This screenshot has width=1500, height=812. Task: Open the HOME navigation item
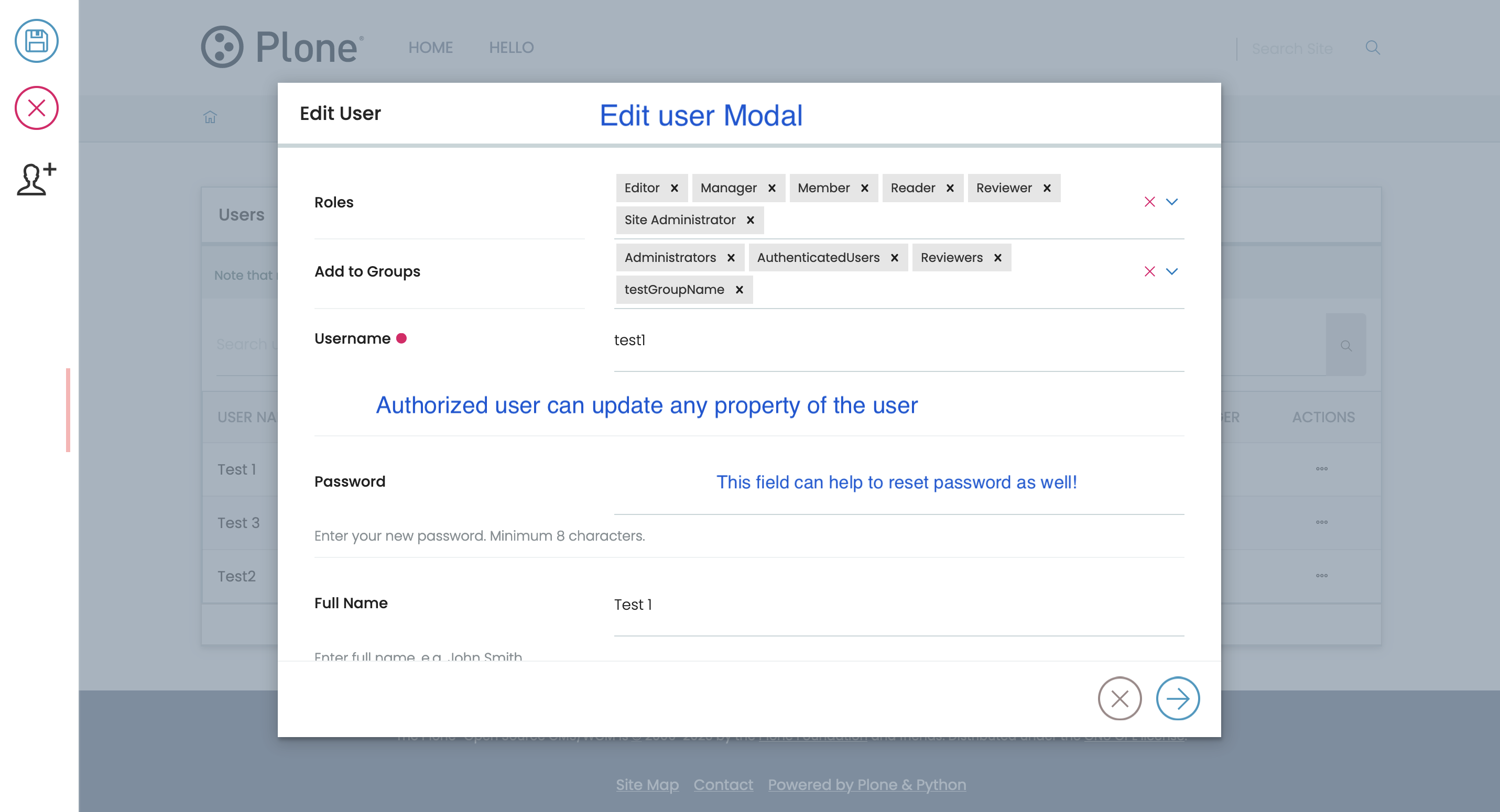(x=430, y=47)
